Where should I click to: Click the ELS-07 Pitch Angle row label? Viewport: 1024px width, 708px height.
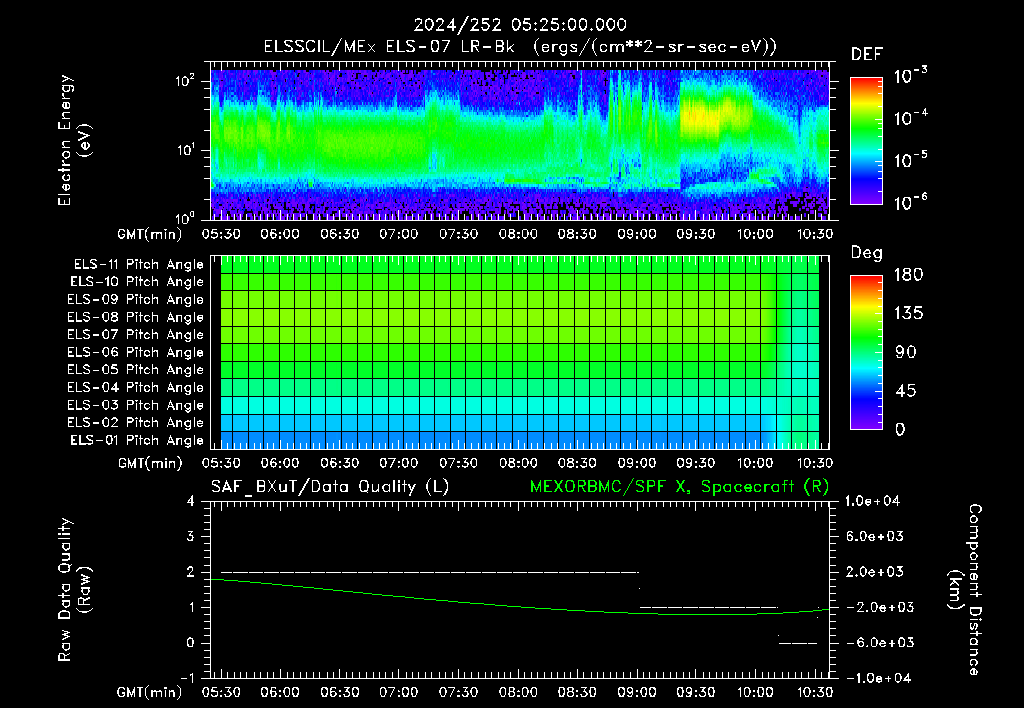(x=135, y=334)
